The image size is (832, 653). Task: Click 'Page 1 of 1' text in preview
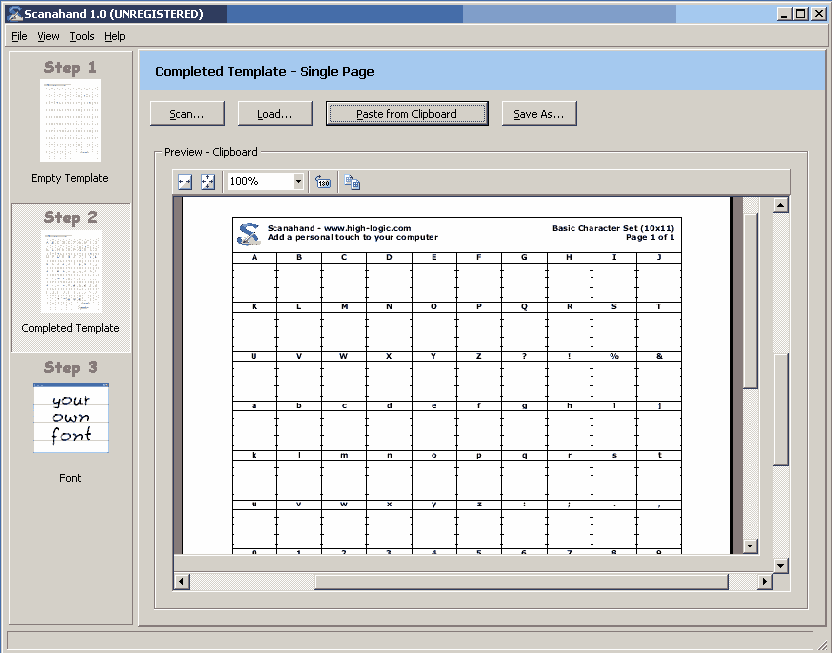pyautogui.click(x=650, y=237)
